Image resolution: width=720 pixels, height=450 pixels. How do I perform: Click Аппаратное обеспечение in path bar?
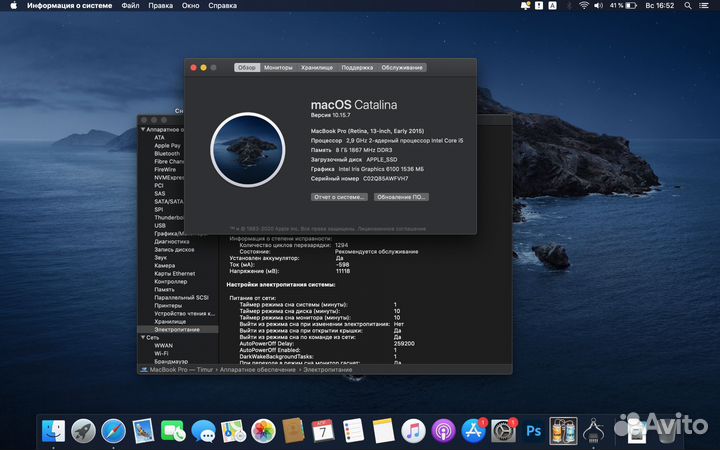(x=258, y=370)
